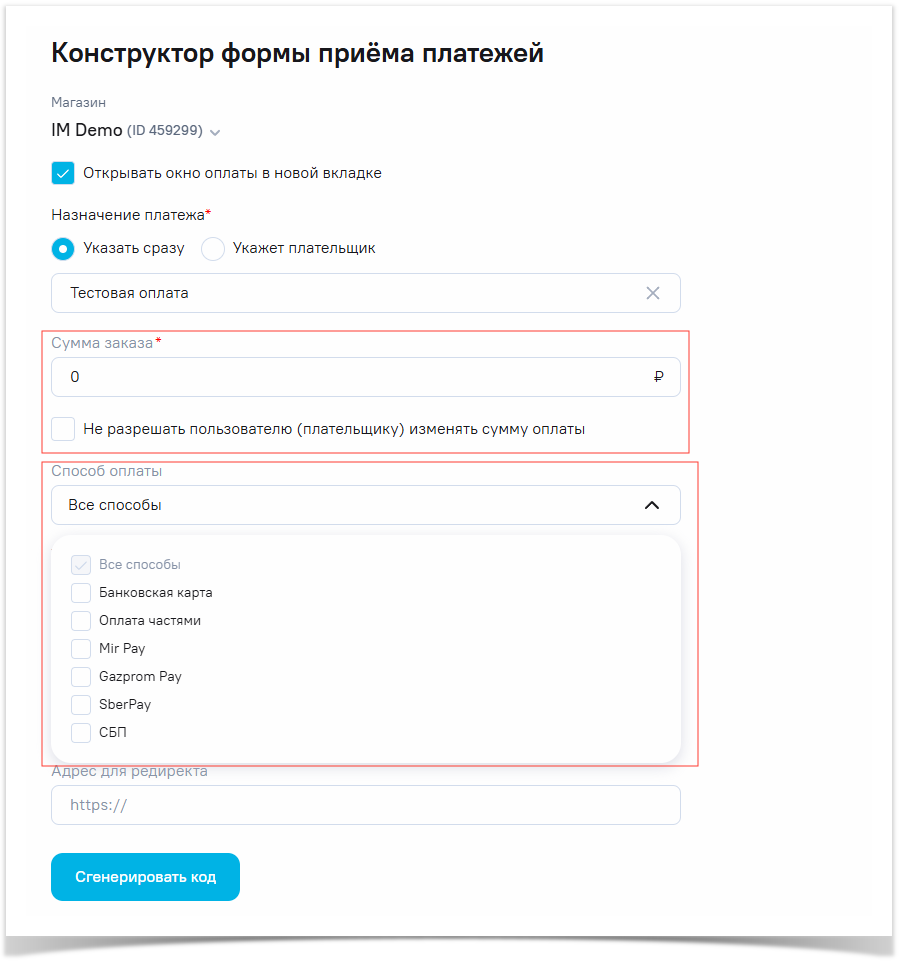
Task: Collapse payment method list via chevron arrow
Action: click(652, 505)
